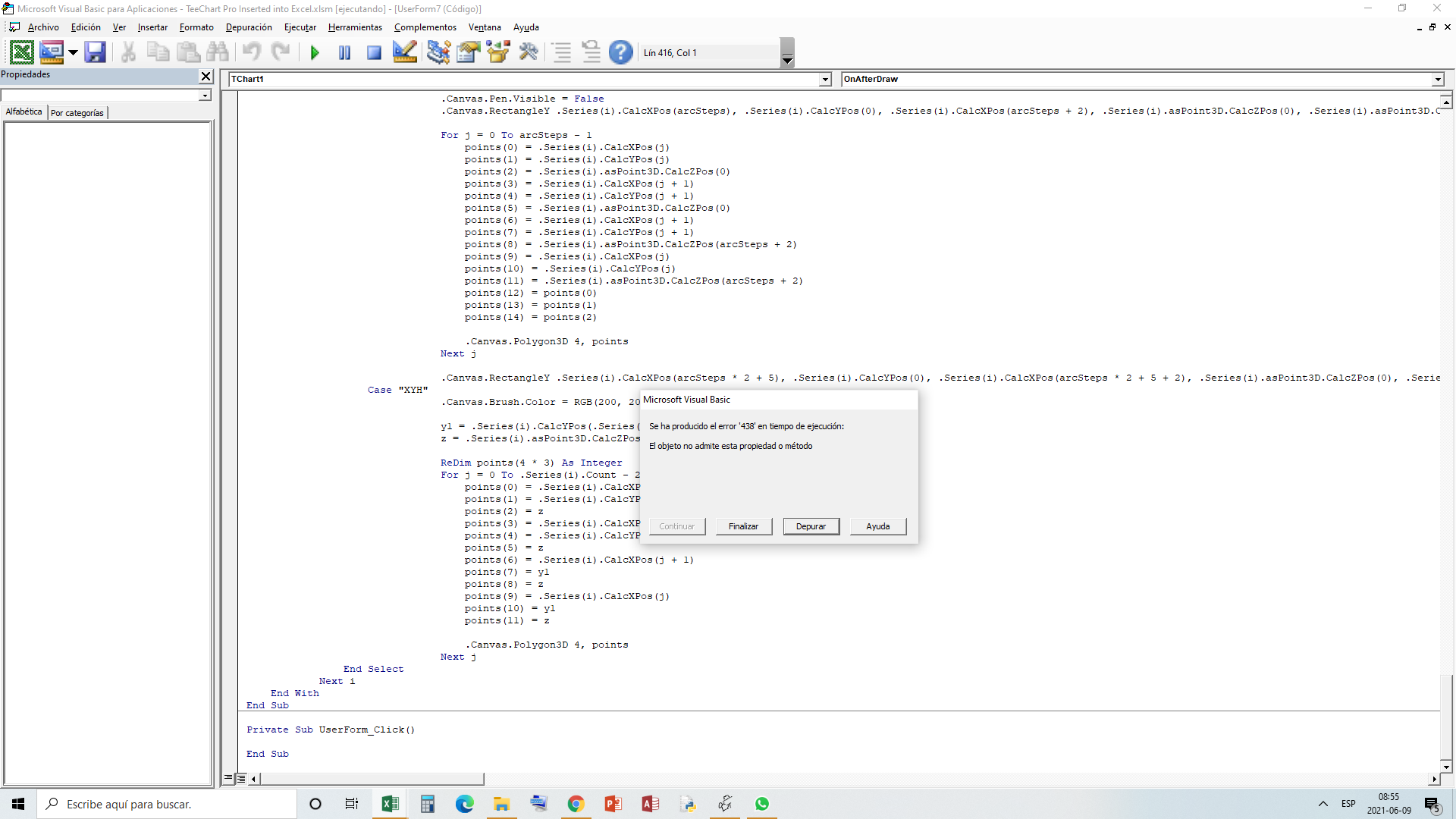Screen dimensions: 1456x819
Task: Click the Redo arrow icon
Action: point(281,52)
